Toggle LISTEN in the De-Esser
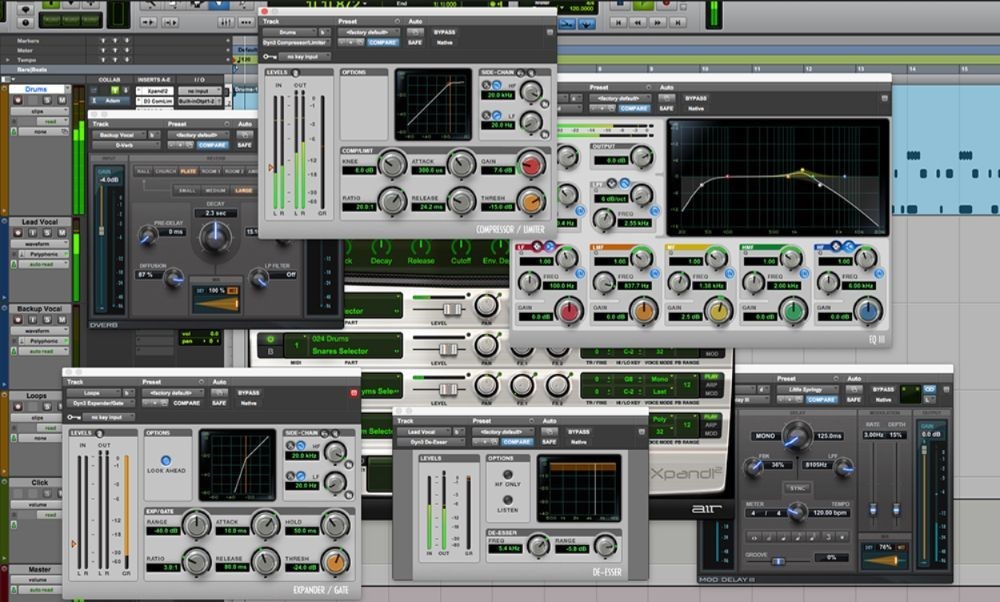 508,500
